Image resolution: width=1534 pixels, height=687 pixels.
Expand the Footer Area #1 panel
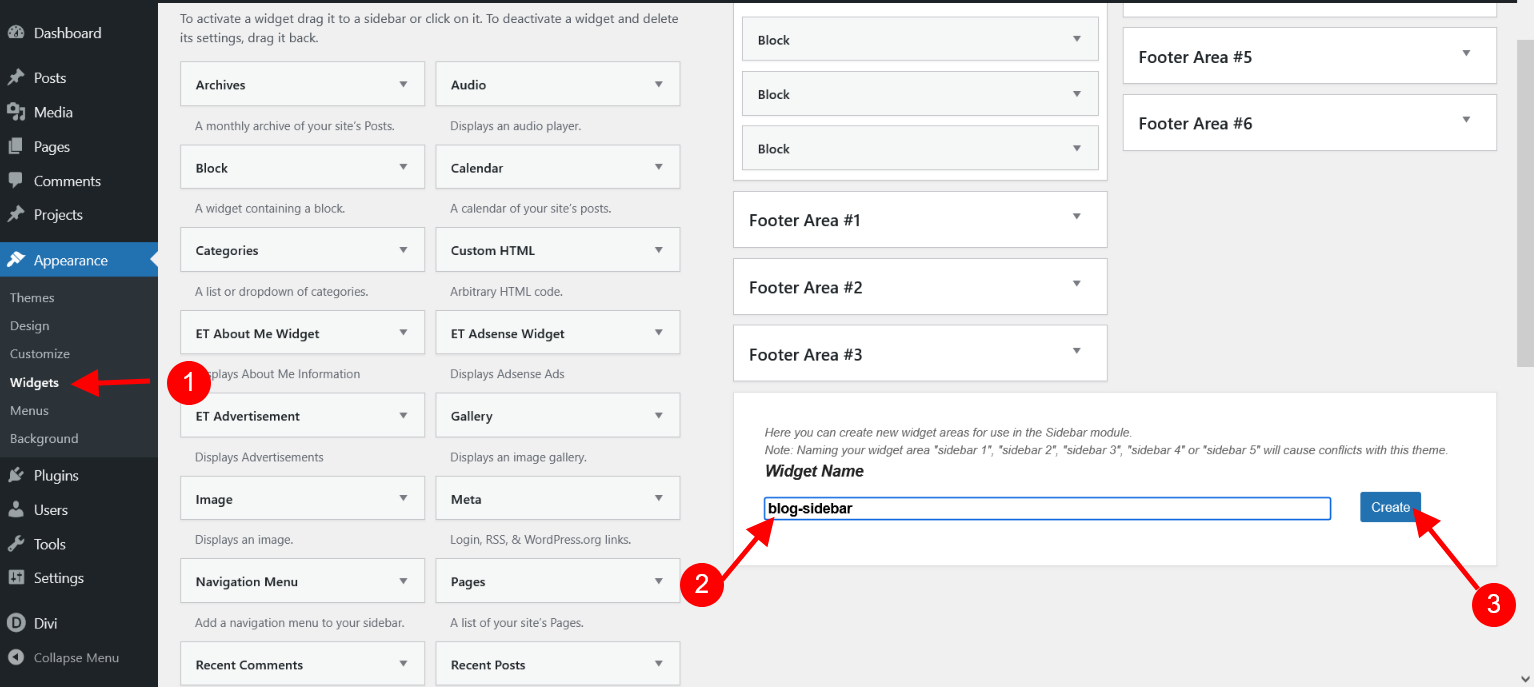tap(920, 219)
